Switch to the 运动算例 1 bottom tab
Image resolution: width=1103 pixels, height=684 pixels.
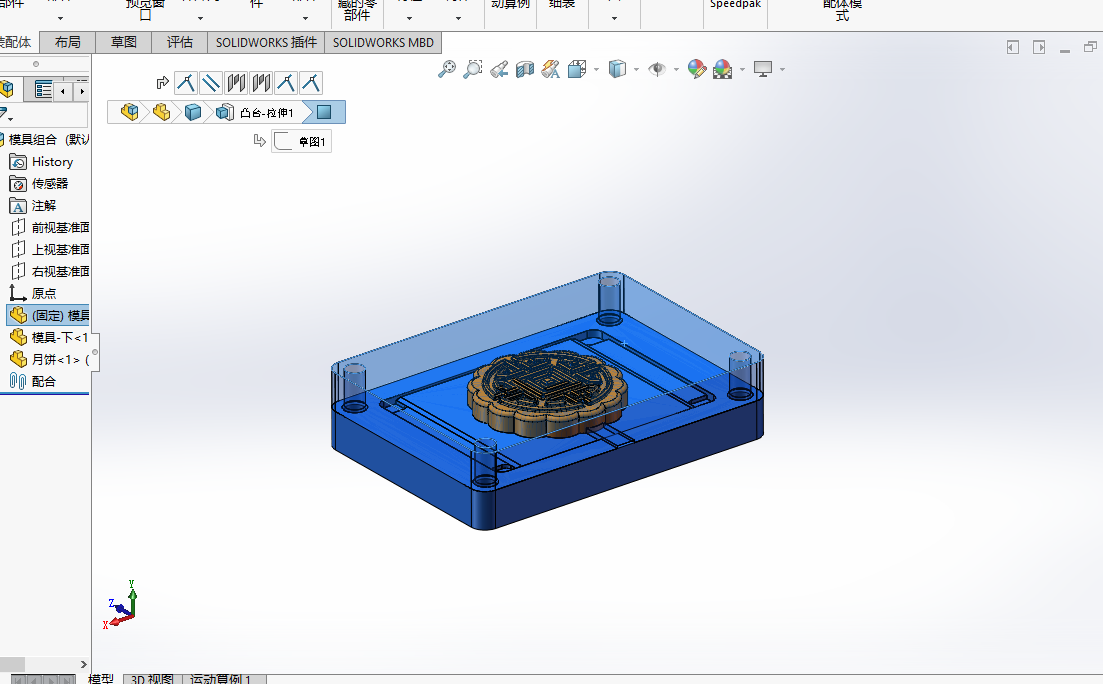(220, 679)
